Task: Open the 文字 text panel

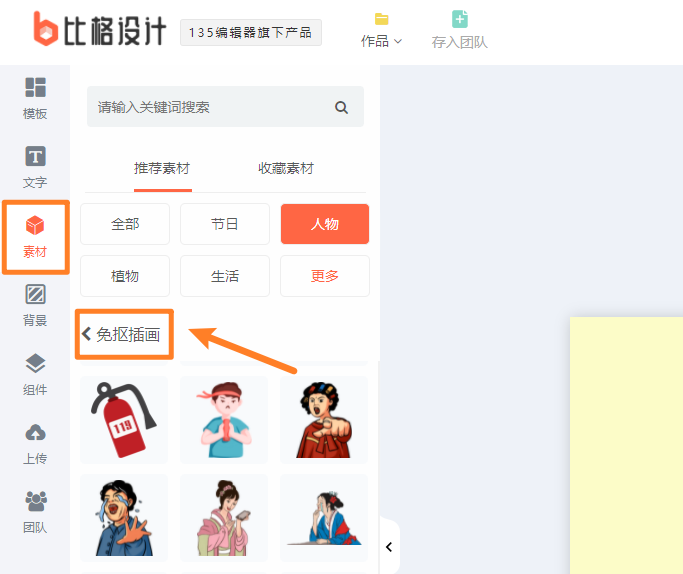Action: (35, 167)
